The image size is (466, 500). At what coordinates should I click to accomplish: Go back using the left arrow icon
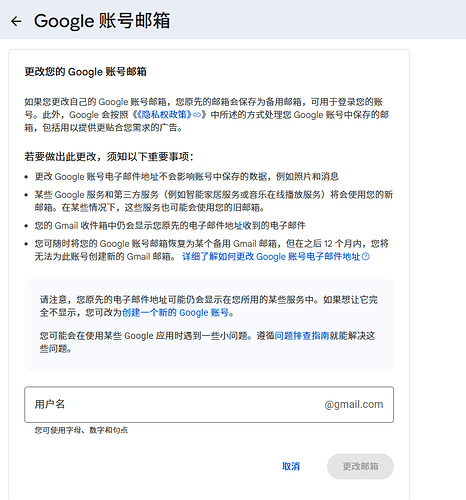coord(16,21)
